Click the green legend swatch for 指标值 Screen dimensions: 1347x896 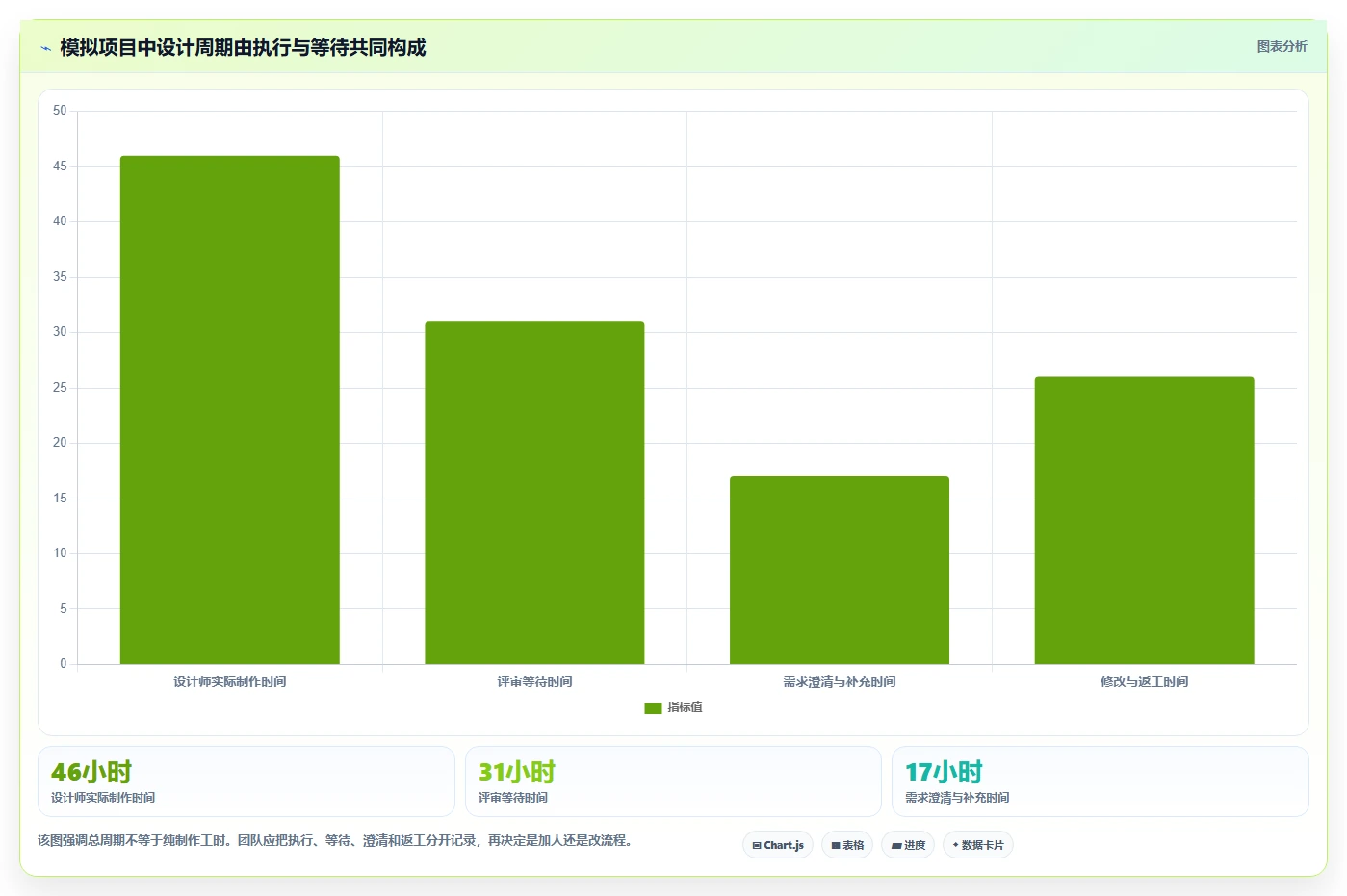click(653, 707)
